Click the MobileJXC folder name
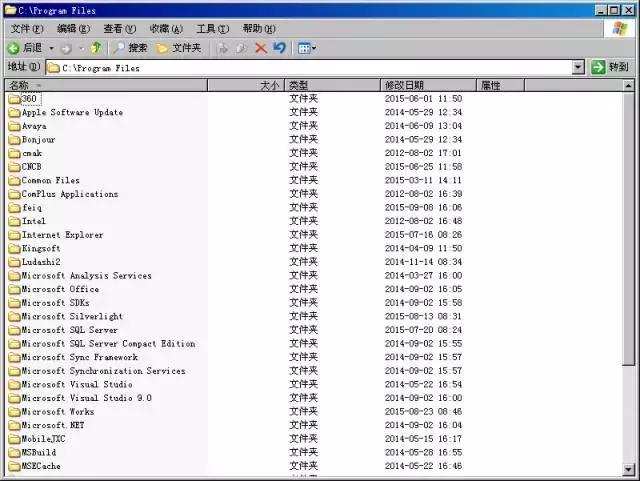This screenshot has width=640, height=481. 43,439
